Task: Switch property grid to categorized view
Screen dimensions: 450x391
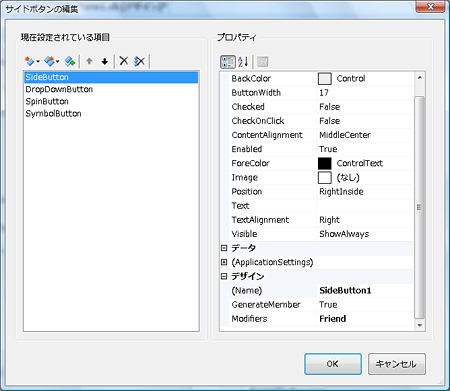Action: (x=228, y=62)
